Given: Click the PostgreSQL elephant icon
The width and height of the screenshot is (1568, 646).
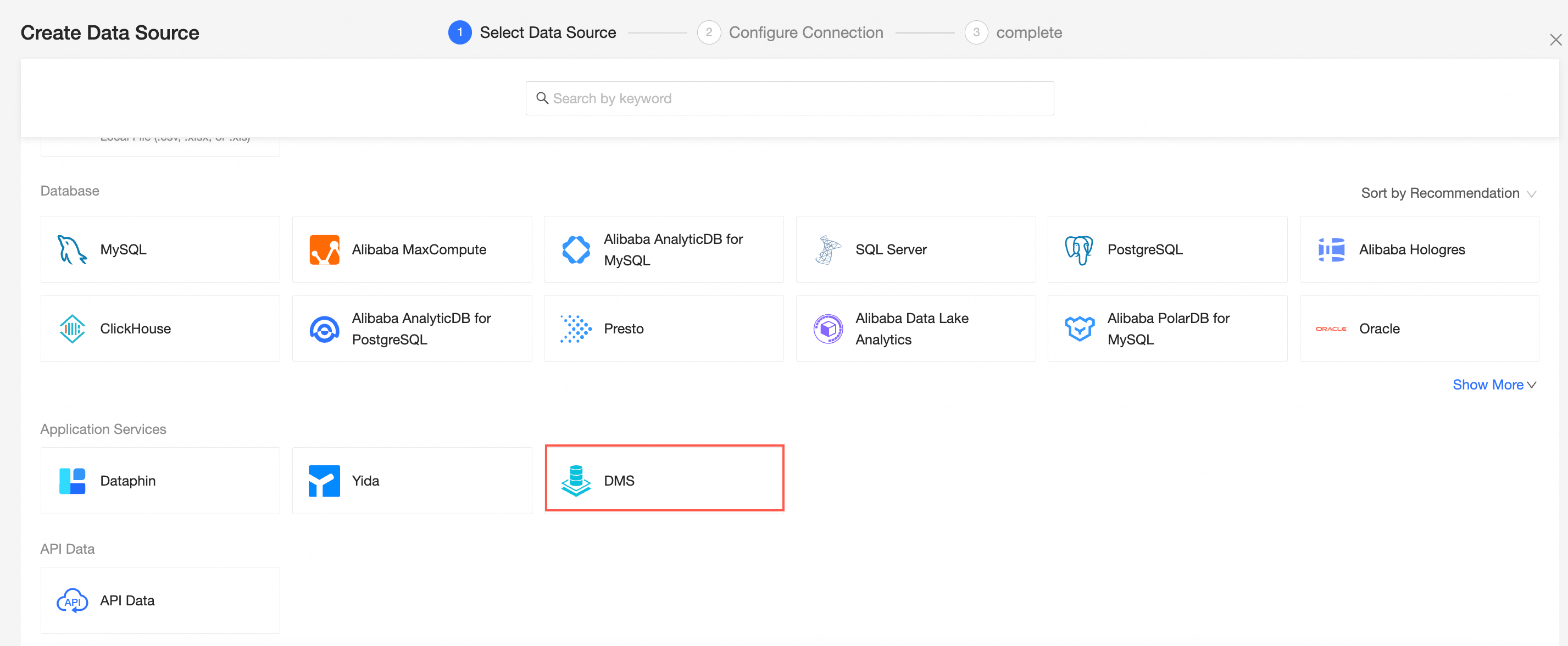Looking at the screenshot, I should (1078, 249).
